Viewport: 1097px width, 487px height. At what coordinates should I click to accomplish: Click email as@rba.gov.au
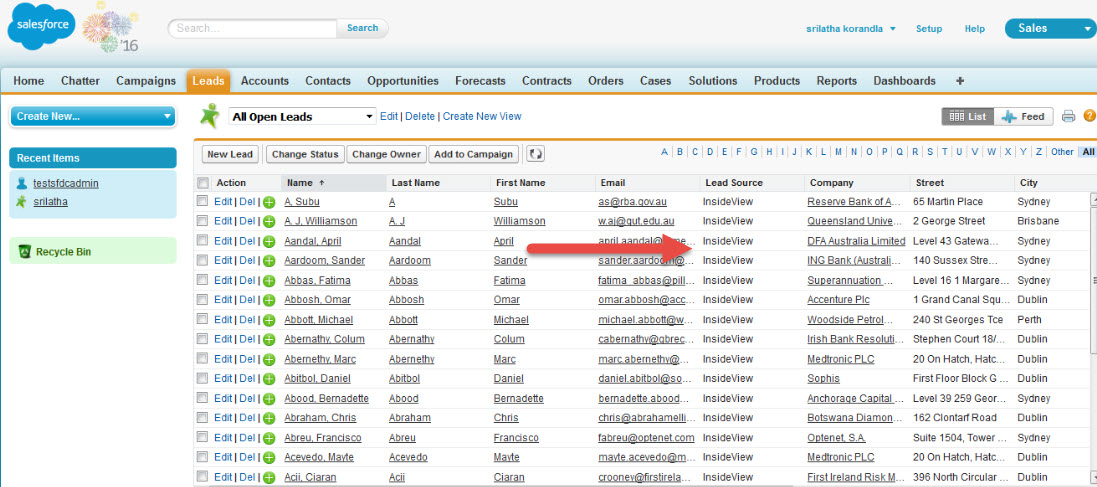(632, 202)
